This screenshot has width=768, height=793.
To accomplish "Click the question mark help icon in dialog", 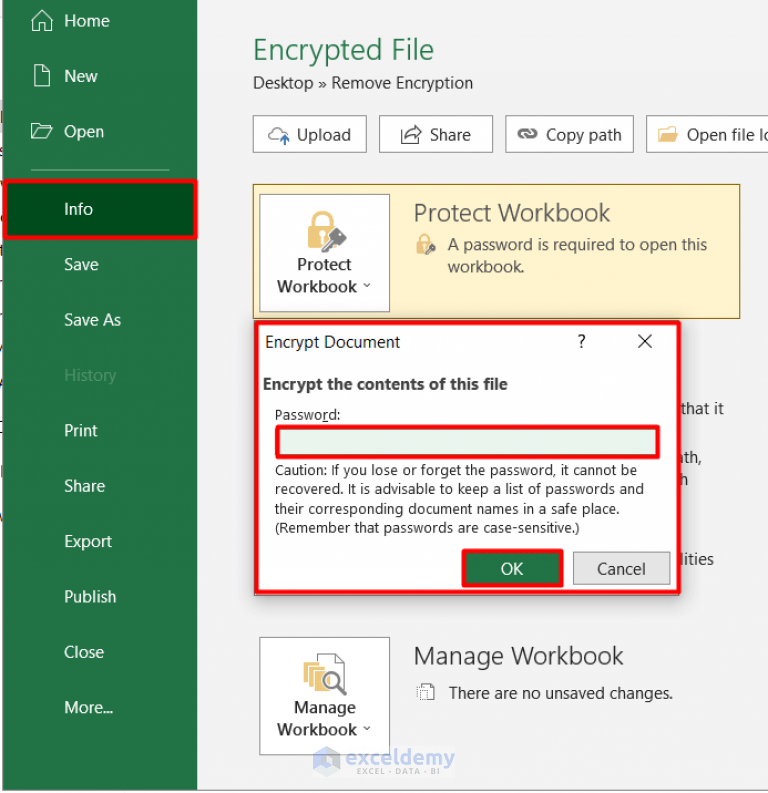I will pyautogui.click(x=581, y=342).
